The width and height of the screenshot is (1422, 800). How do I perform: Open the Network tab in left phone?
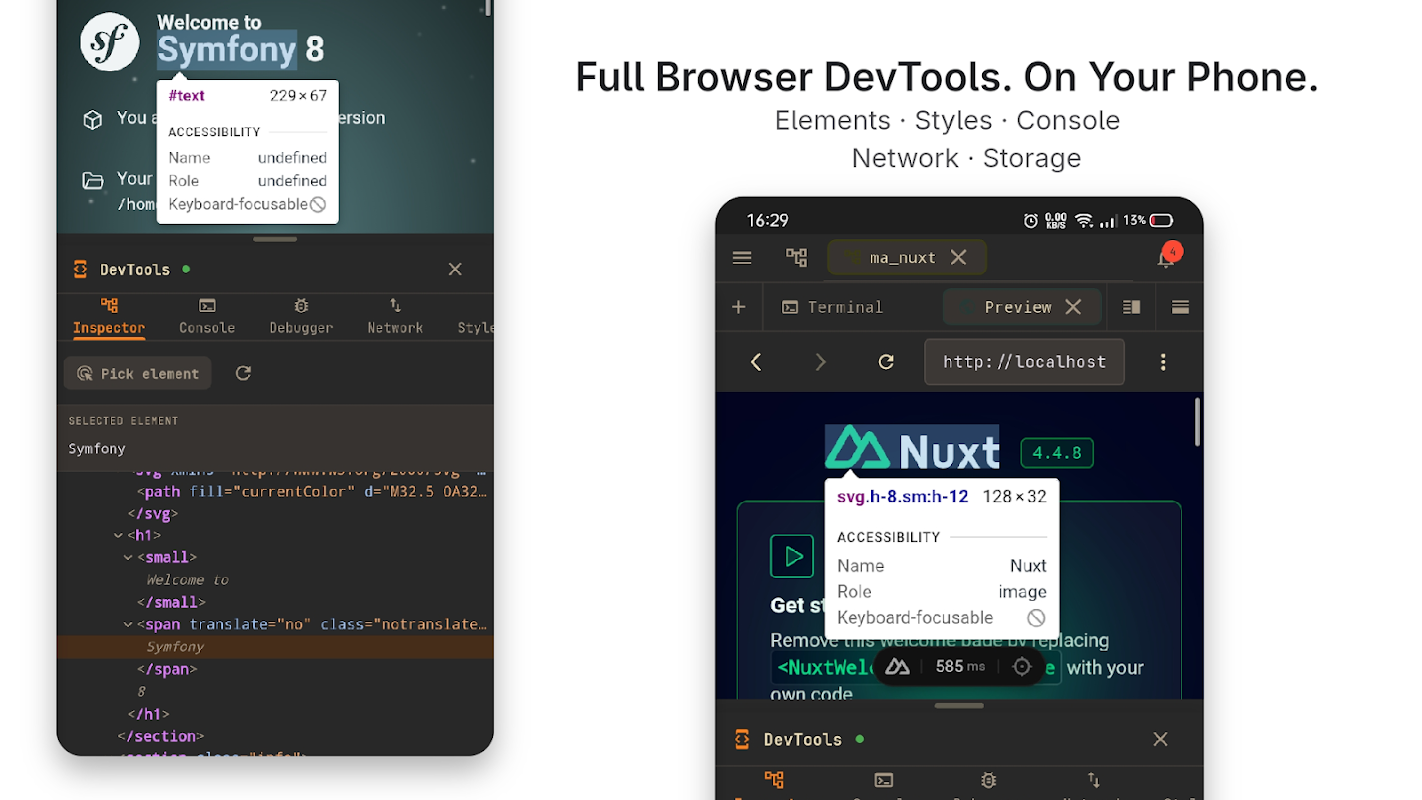pyautogui.click(x=395, y=316)
